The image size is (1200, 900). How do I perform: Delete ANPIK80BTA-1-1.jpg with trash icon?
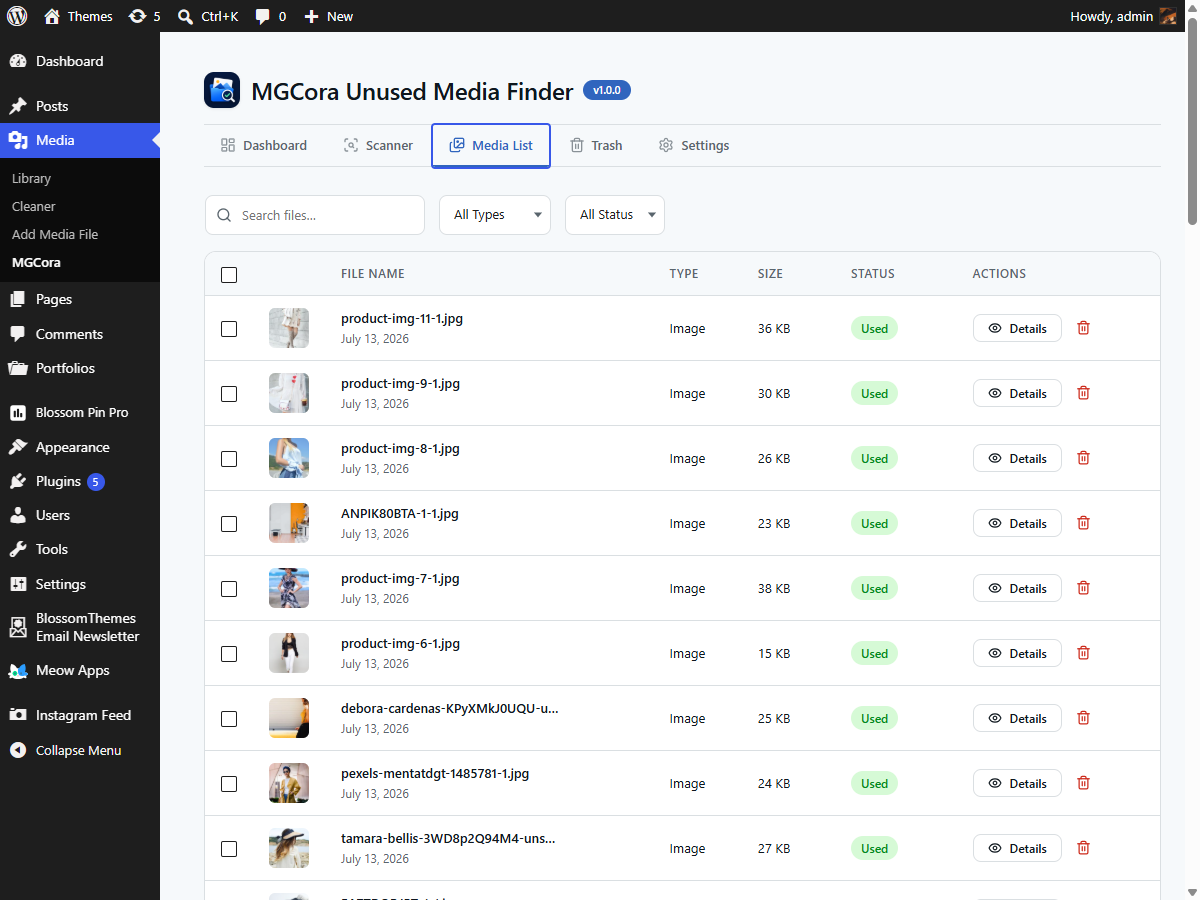pyautogui.click(x=1083, y=523)
